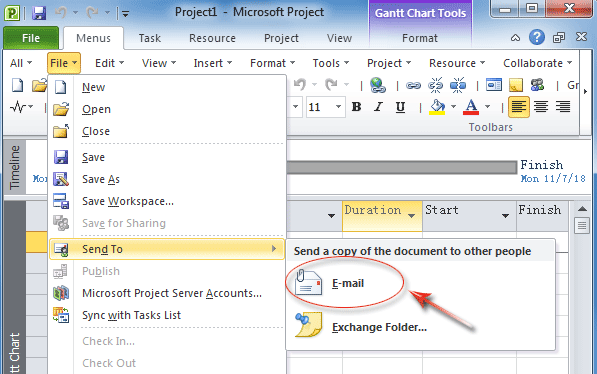
Task: Toggle Italic formatting
Action: (x=378, y=107)
